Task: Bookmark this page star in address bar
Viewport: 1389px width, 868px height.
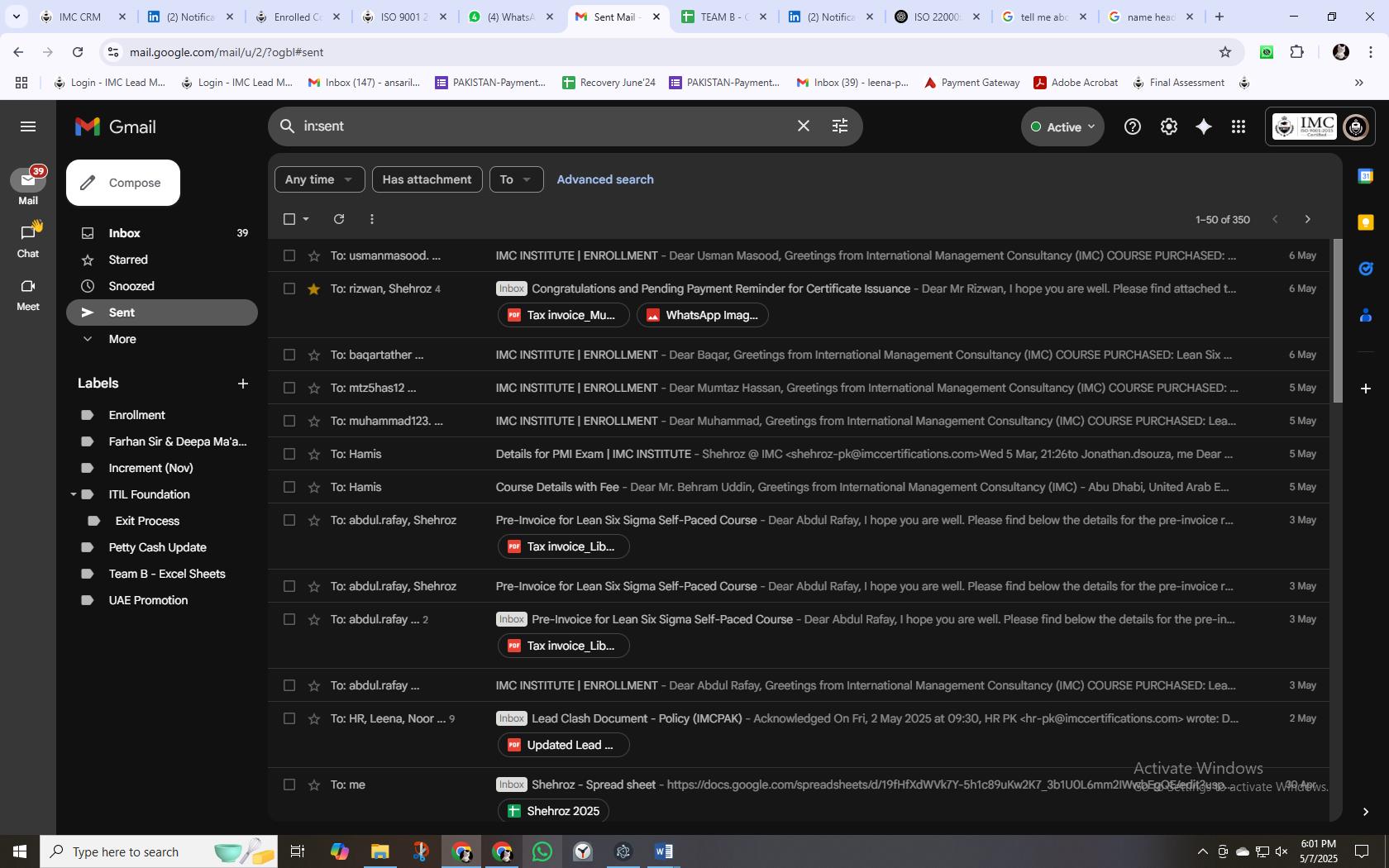Action: (1224, 52)
